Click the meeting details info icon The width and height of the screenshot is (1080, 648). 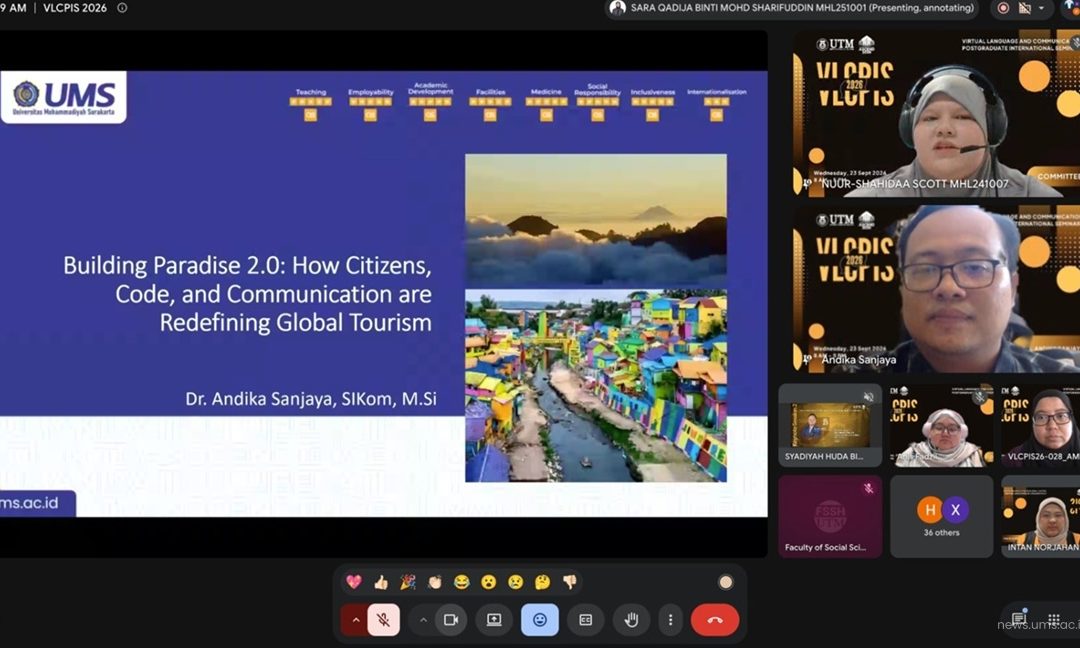pyautogui.click(x=122, y=8)
